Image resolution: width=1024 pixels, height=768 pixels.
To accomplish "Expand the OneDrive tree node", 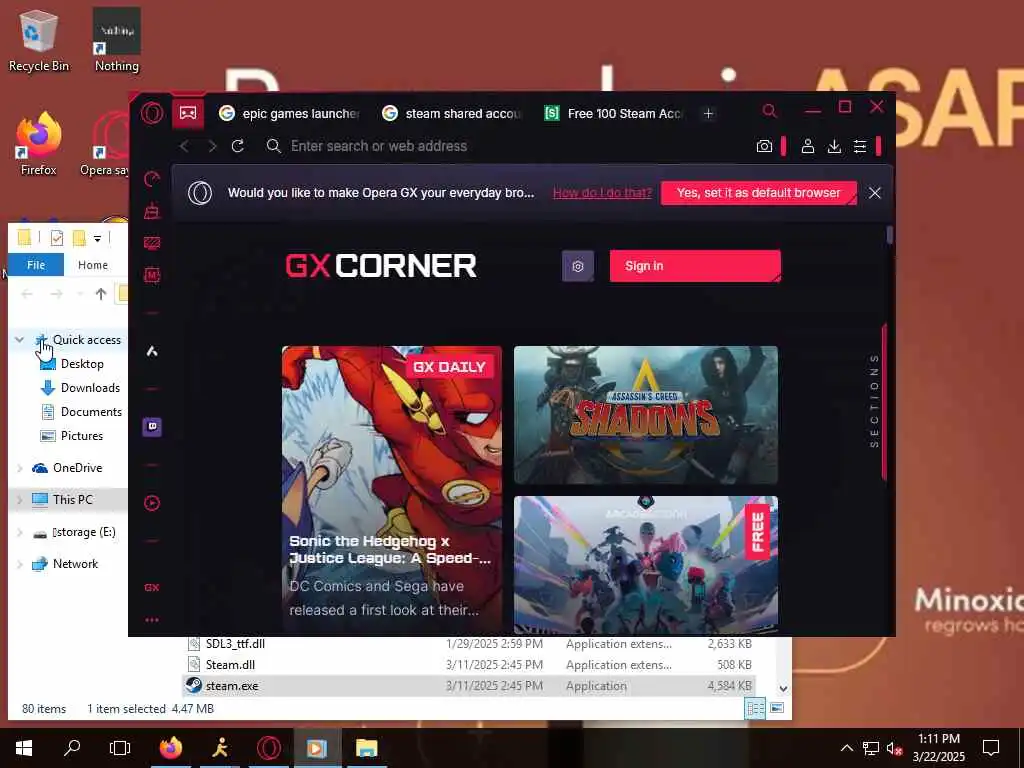I will (20, 468).
